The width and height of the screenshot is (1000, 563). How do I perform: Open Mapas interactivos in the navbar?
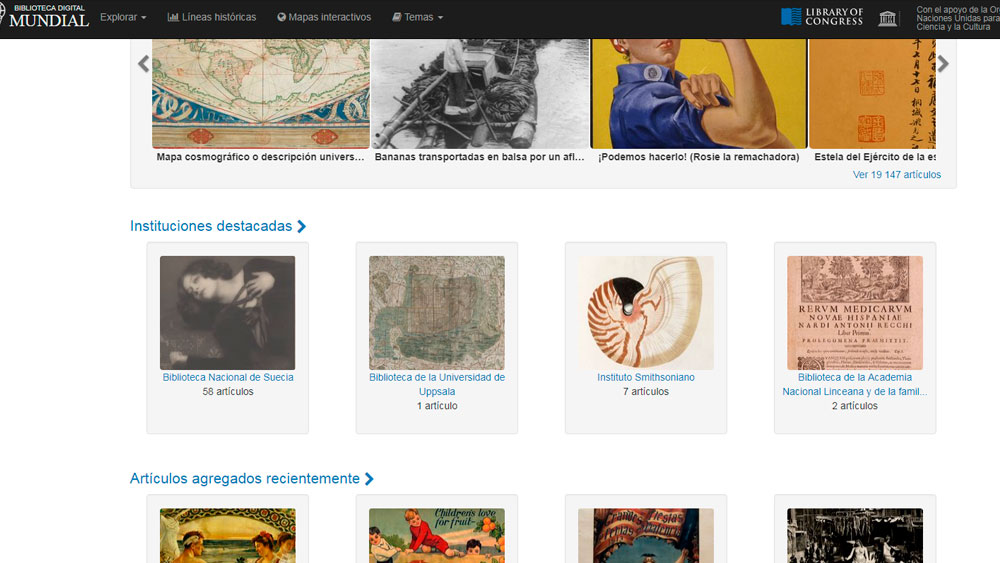(x=324, y=17)
